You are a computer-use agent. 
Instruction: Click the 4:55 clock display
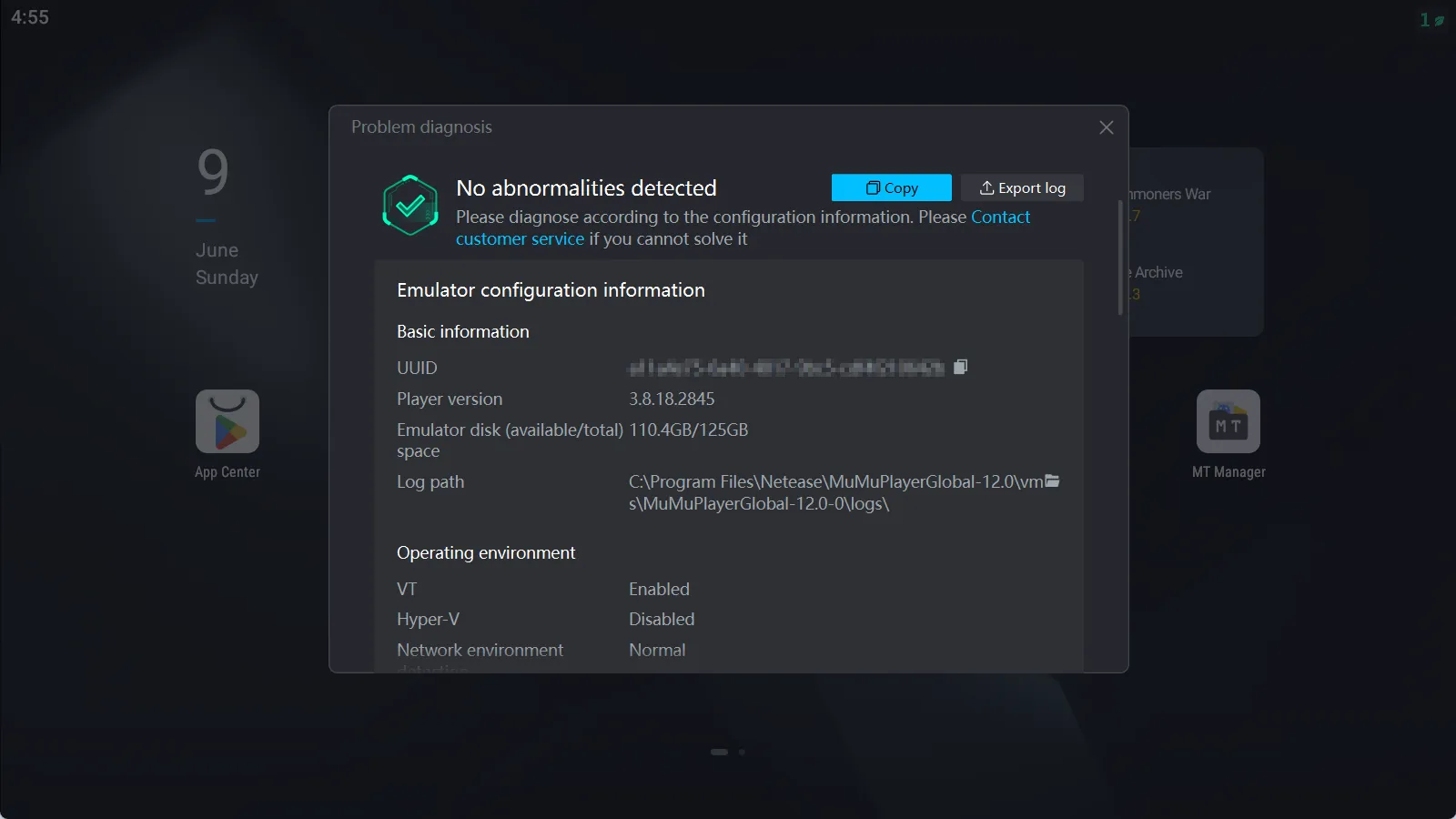pos(30,17)
